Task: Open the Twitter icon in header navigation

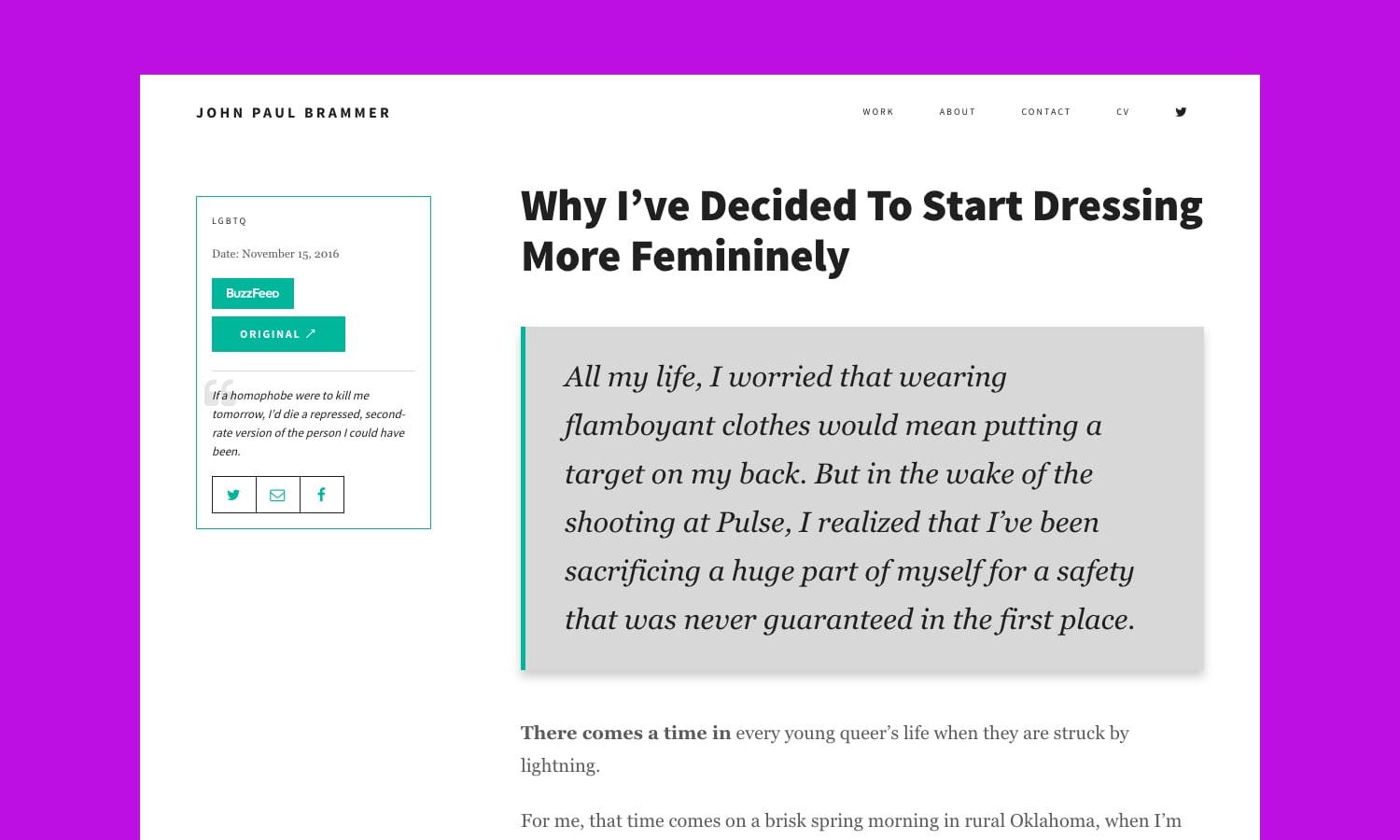Action: [1181, 112]
